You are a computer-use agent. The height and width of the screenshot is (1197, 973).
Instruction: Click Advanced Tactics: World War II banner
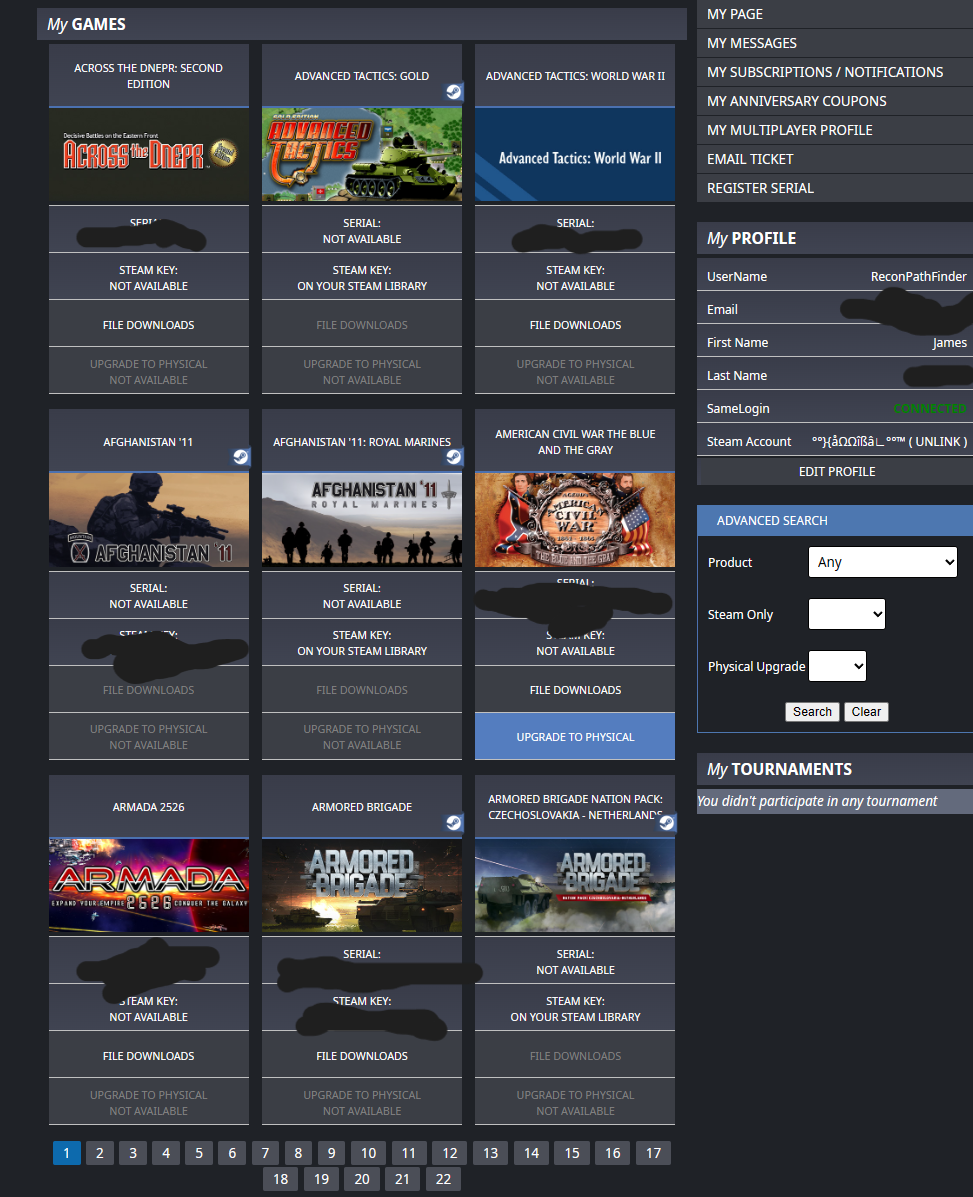(575, 155)
